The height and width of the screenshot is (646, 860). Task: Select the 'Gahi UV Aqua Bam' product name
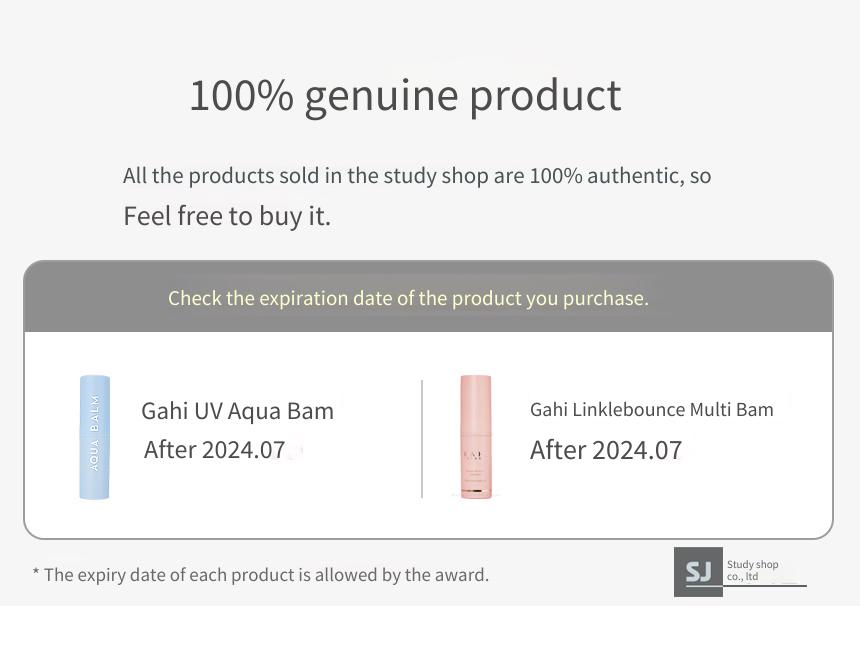[x=237, y=411]
